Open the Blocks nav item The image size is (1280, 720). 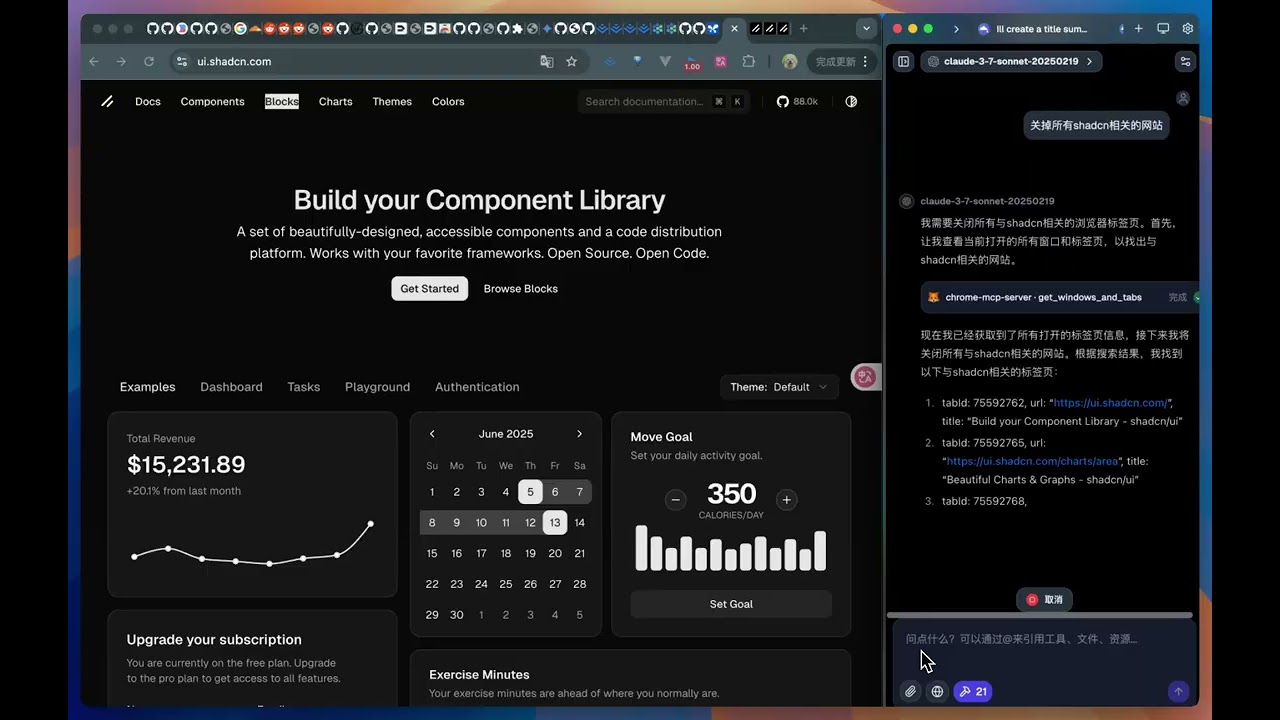(x=282, y=101)
